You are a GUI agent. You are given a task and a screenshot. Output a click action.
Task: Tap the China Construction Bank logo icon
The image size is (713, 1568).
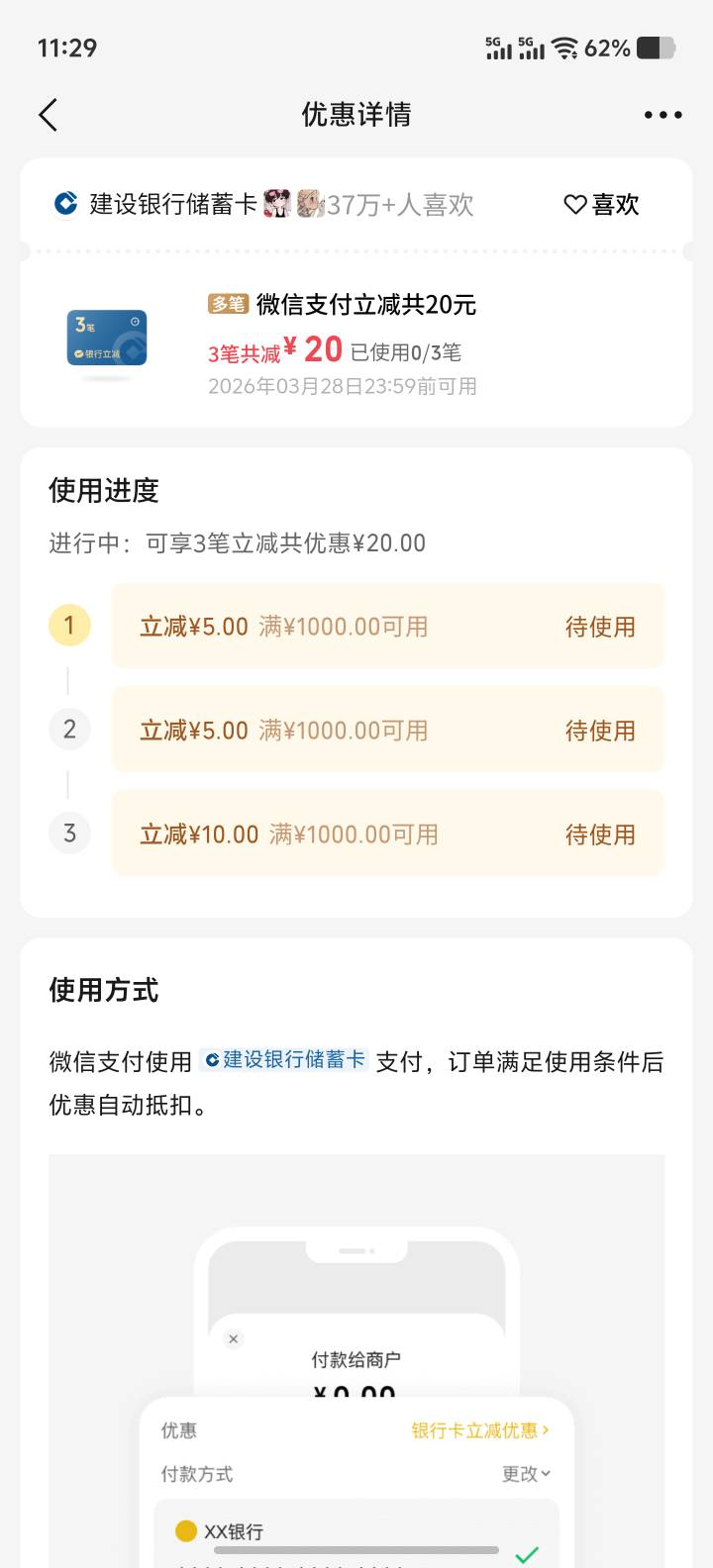point(65,204)
